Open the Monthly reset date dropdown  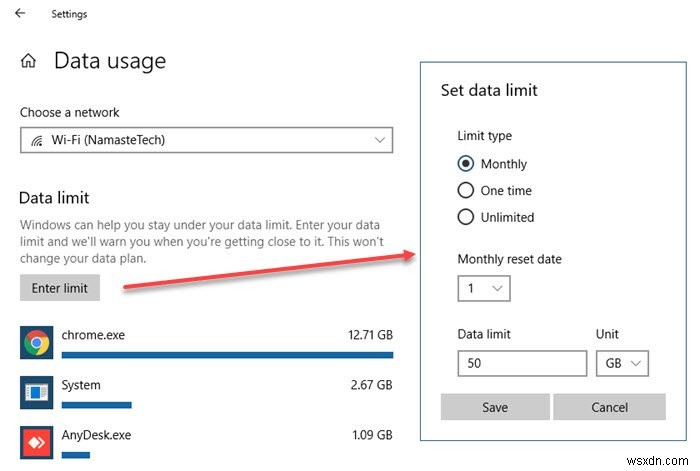(484, 289)
